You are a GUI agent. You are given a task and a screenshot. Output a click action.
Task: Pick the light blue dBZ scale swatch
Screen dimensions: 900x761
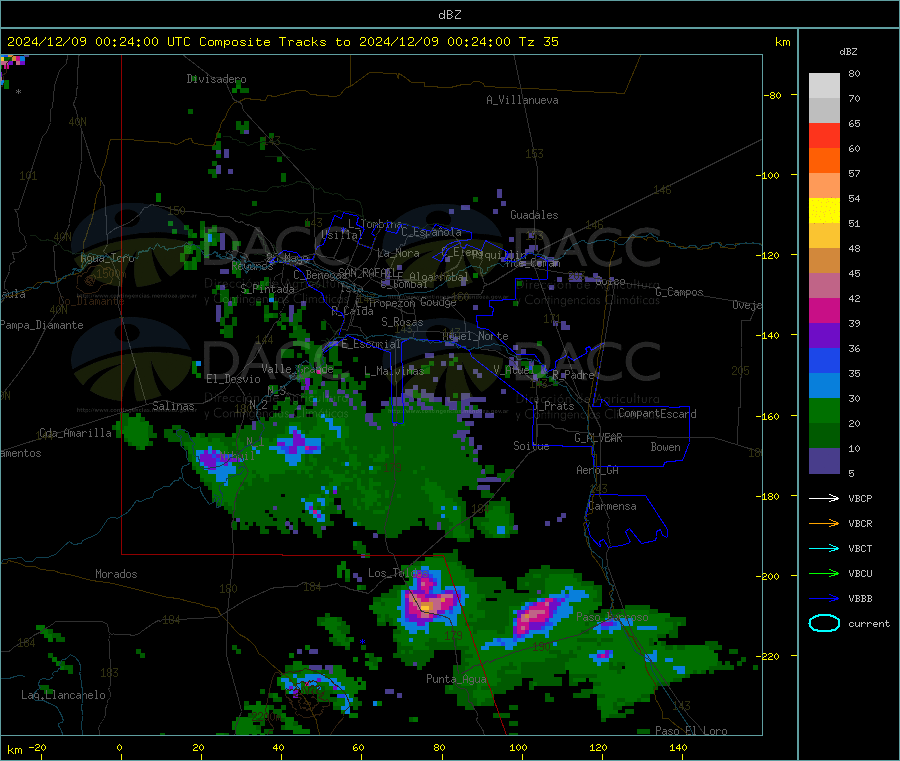[x=824, y=386]
